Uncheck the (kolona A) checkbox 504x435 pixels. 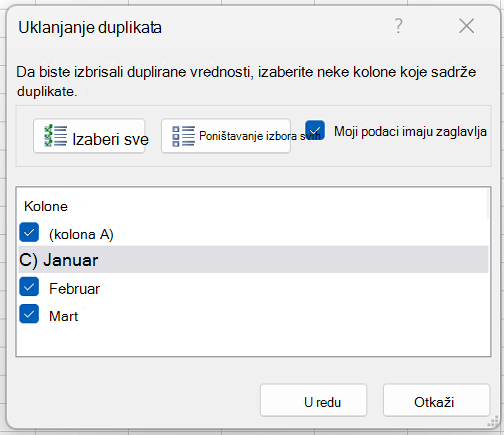pos(29,232)
